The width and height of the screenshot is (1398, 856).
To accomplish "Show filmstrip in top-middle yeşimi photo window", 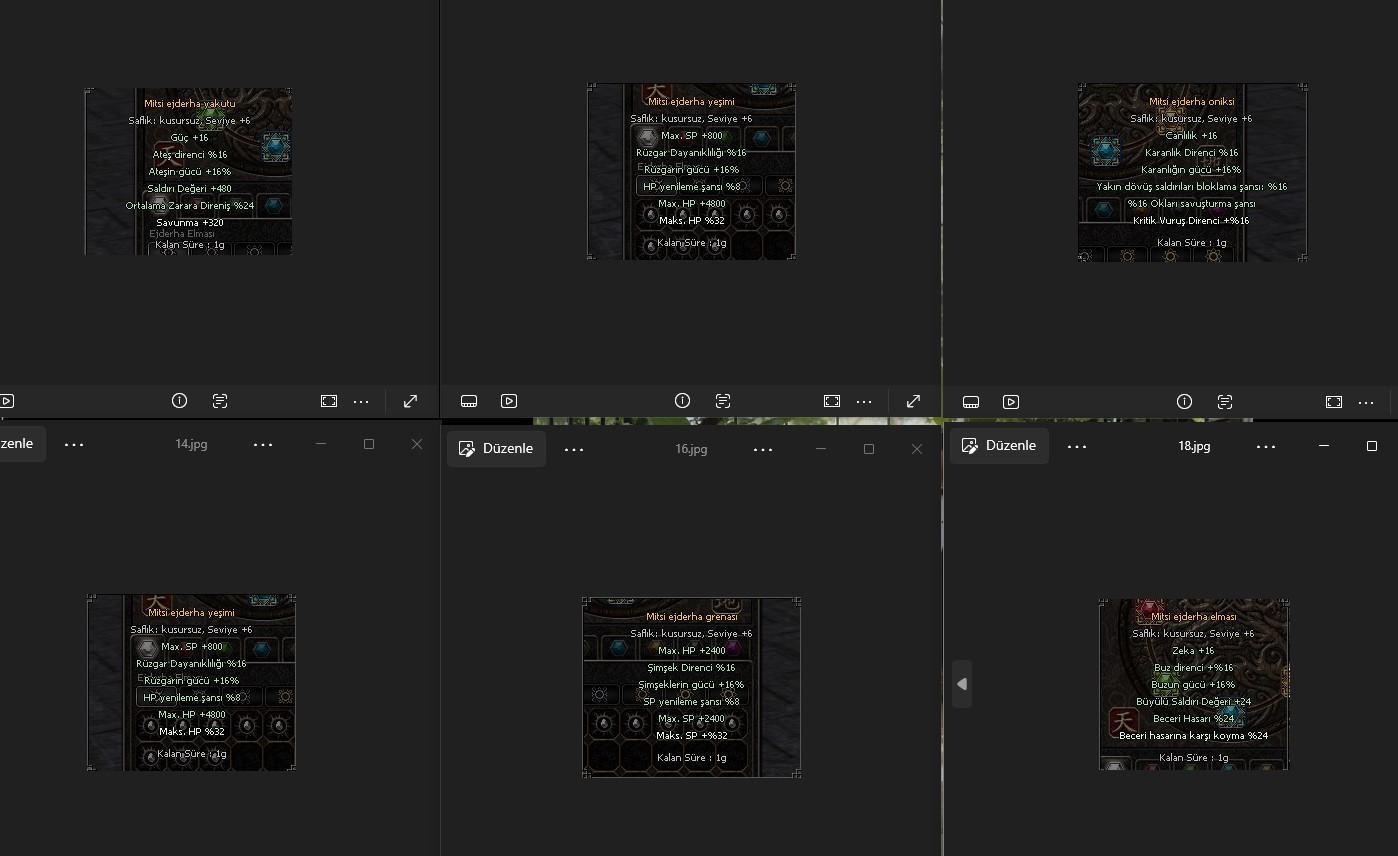I will coord(469,401).
